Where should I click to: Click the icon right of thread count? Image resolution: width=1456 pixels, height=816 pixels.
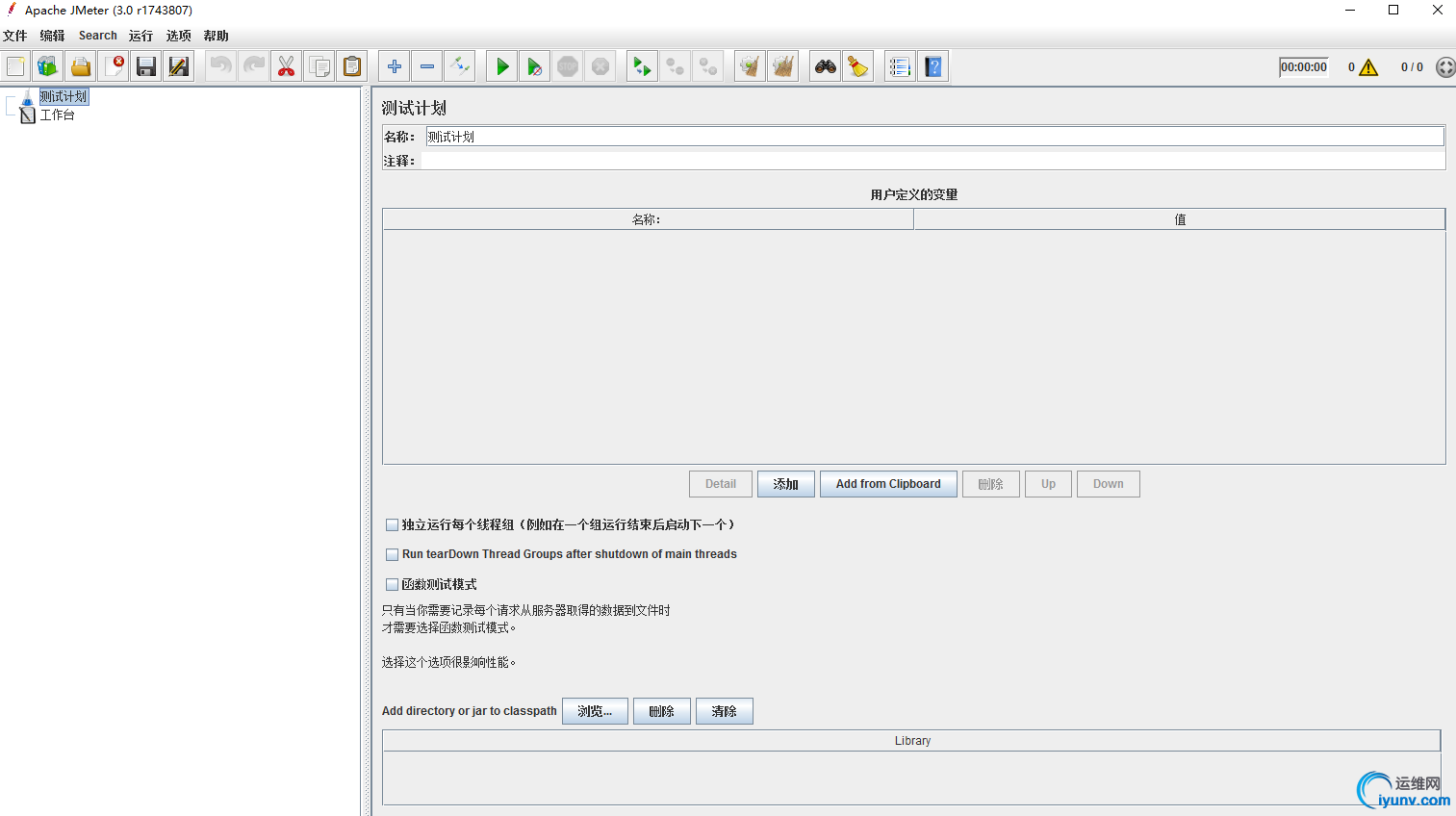(1445, 67)
